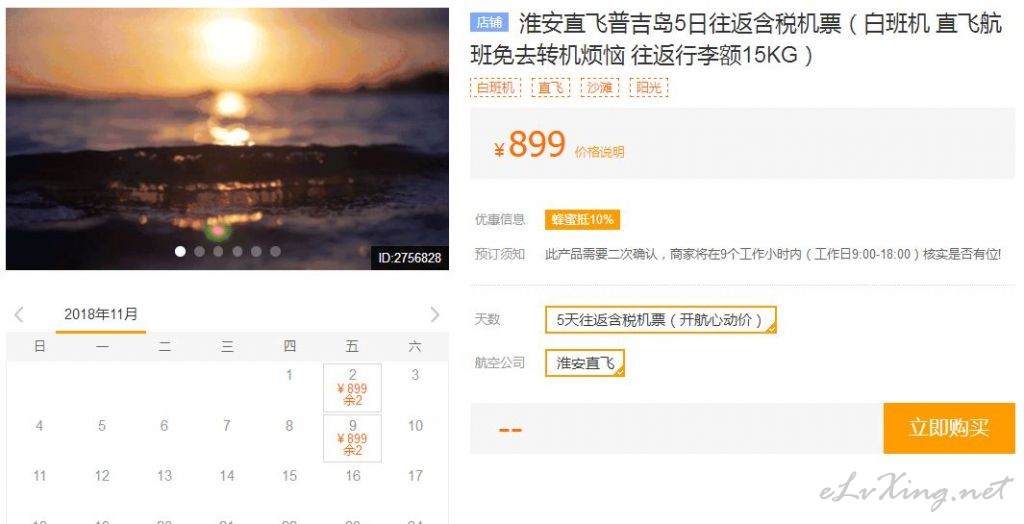Click the 五 Friday column header
Screen dimensions: 1024x524
[353, 346]
